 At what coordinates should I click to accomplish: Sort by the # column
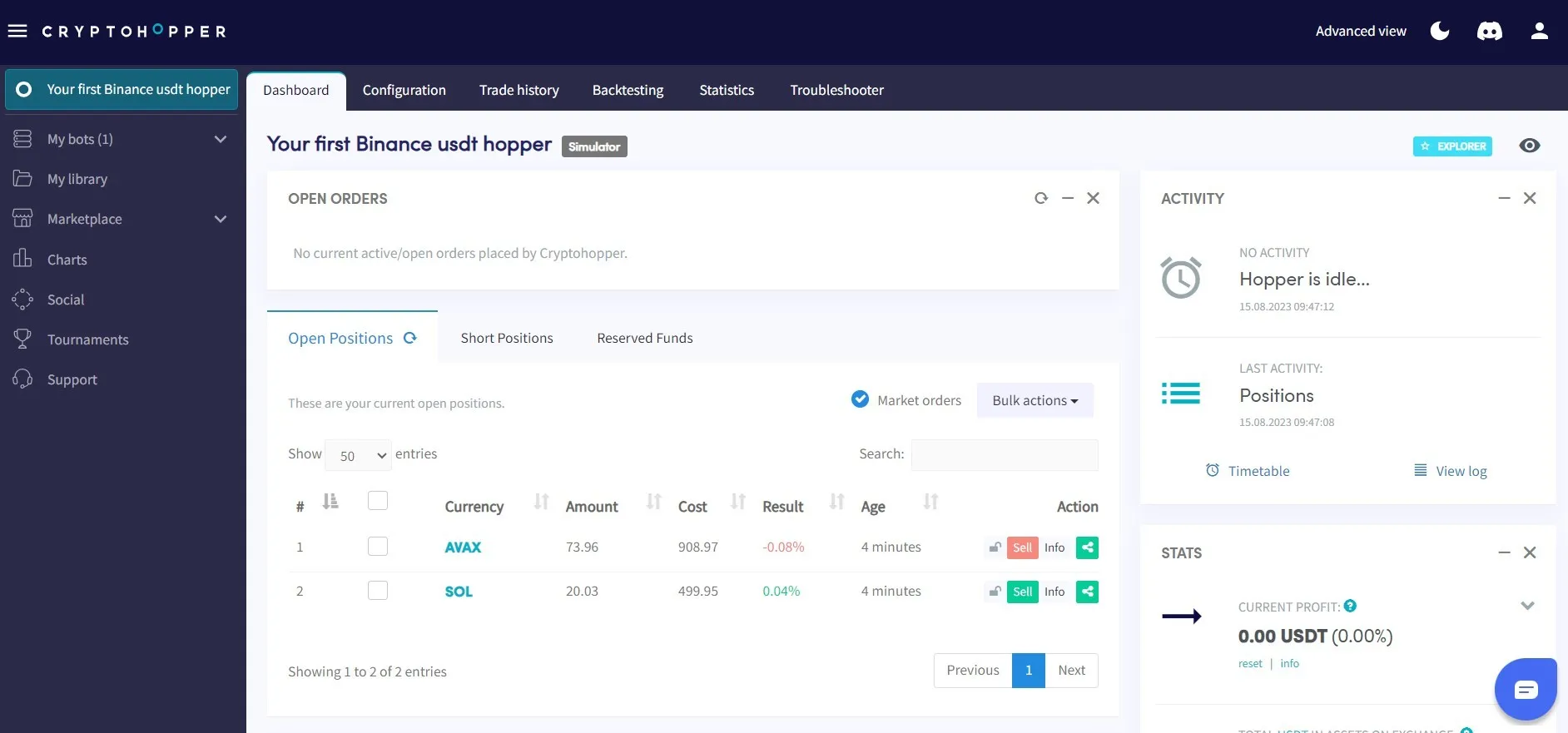tap(330, 502)
